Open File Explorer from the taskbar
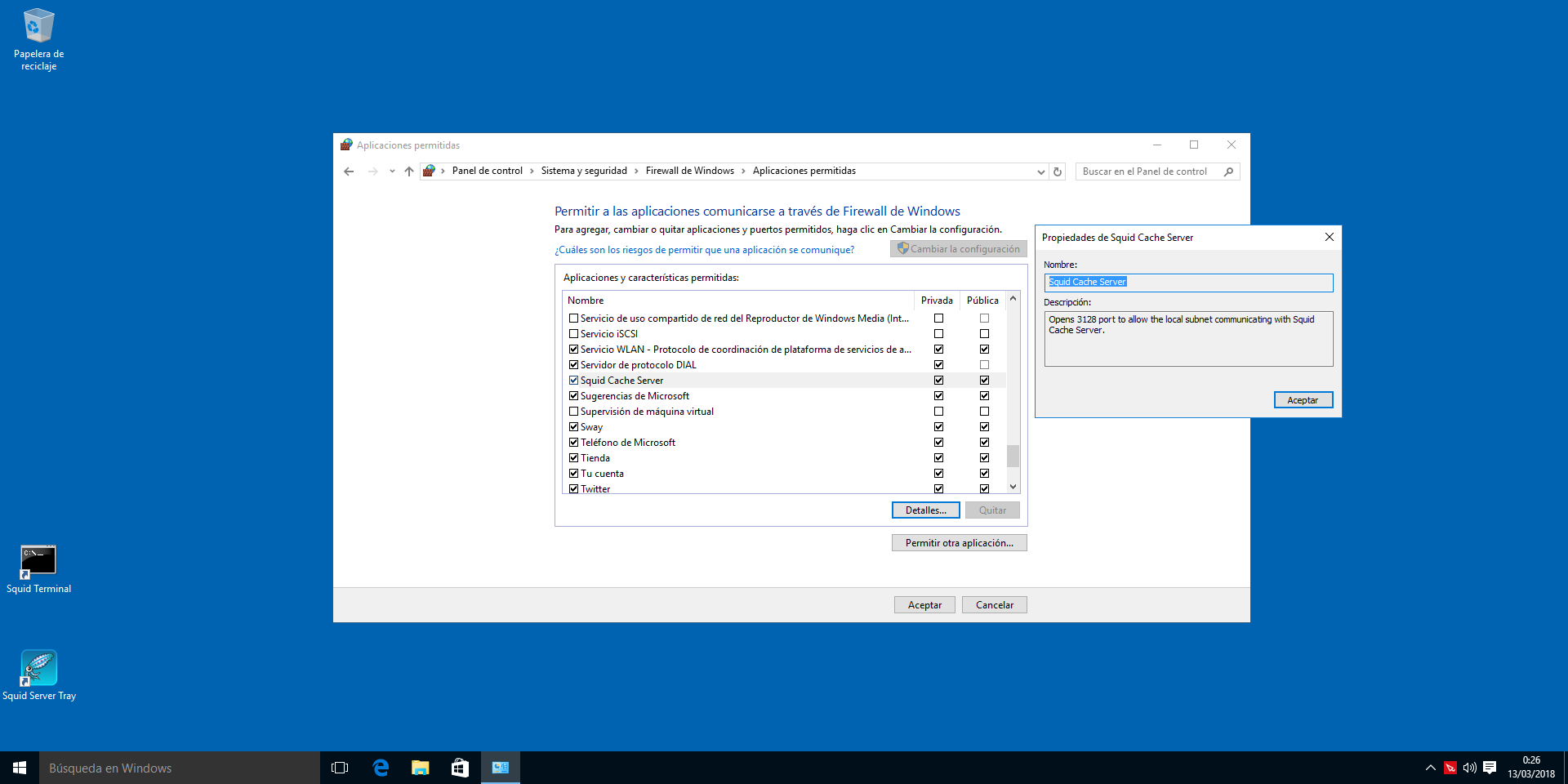The height and width of the screenshot is (784, 1568). pyautogui.click(x=420, y=767)
